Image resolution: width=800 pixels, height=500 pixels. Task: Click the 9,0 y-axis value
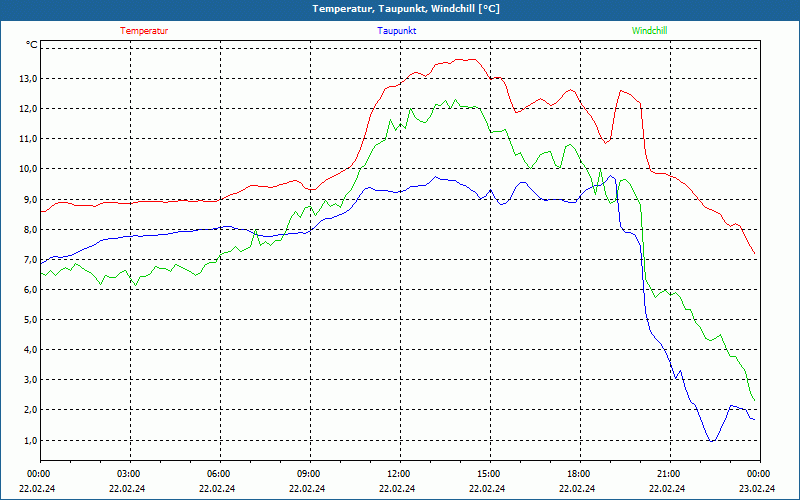(31, 199)
